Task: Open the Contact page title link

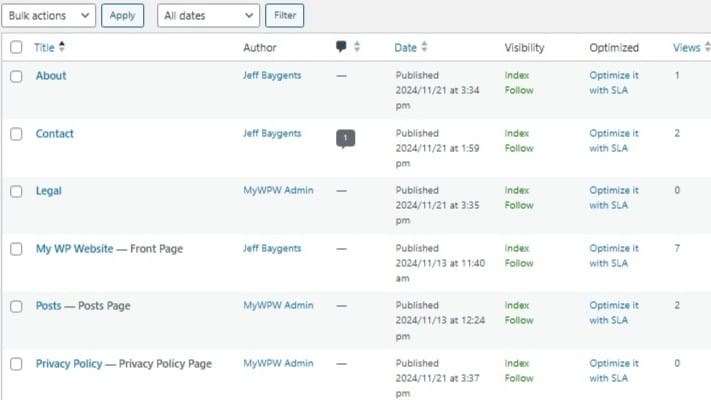Action: 54,133
